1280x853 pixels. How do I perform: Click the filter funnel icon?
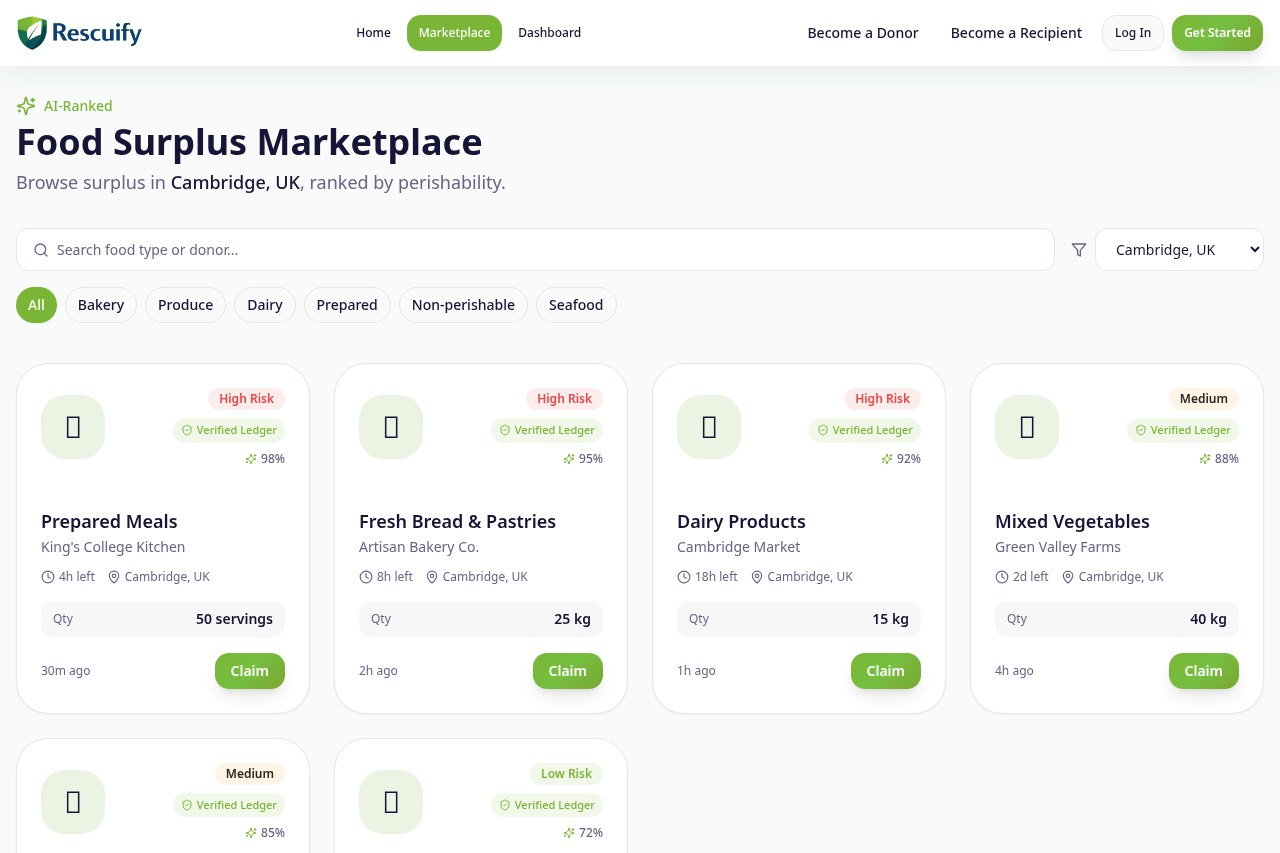(x=1079, y=250)
